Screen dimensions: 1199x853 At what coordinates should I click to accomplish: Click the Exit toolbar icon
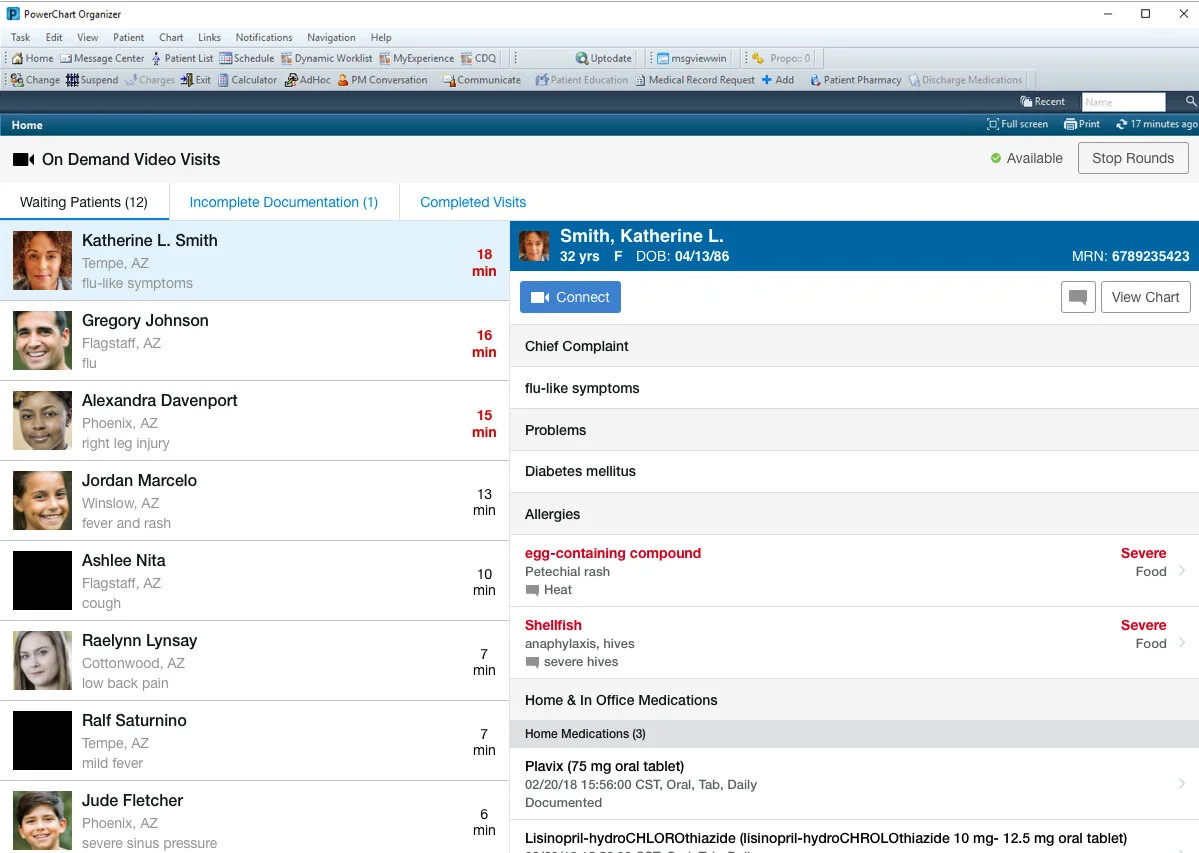[196, 79]
